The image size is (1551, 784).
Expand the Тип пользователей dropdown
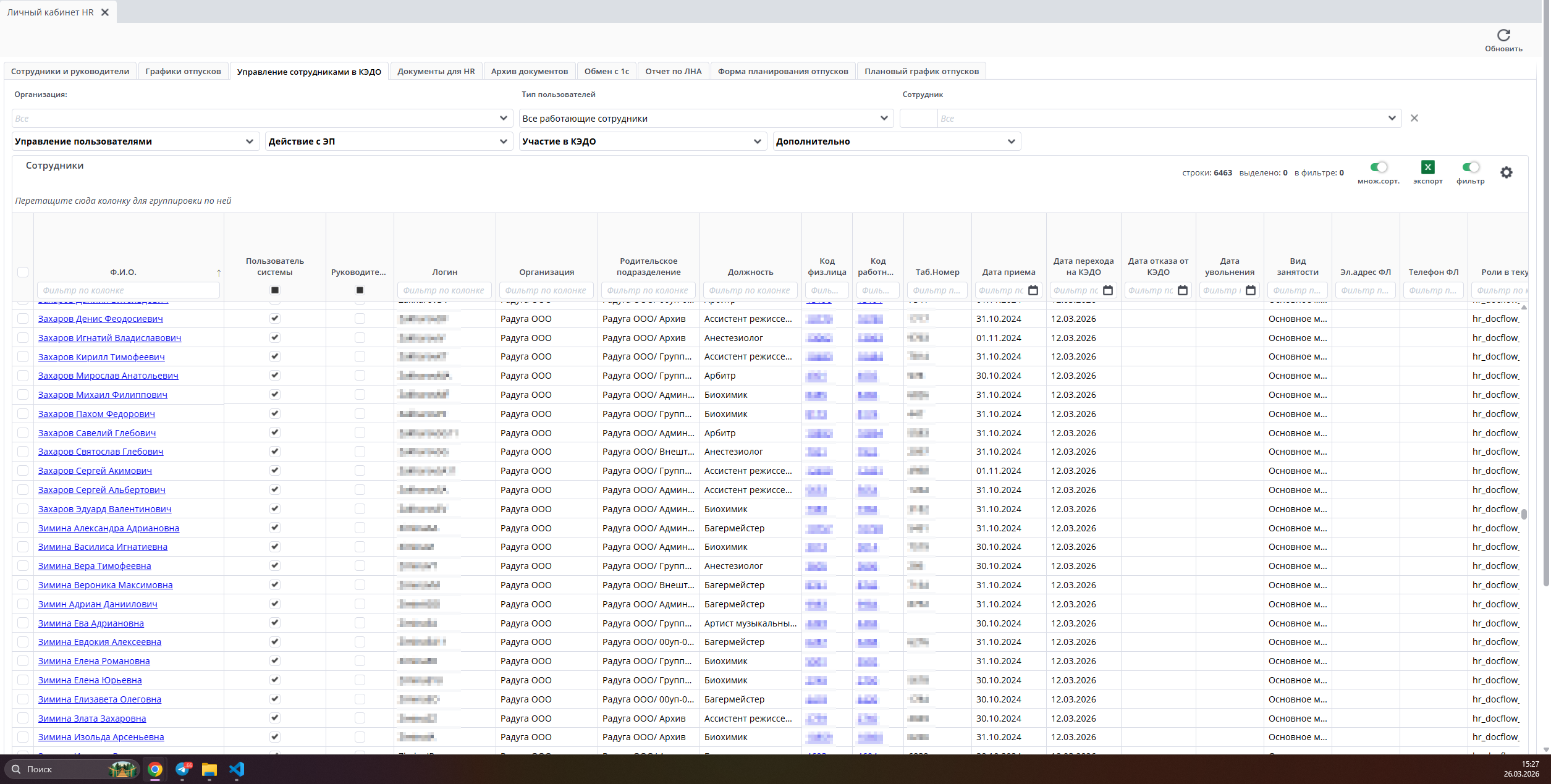(706, 118)
